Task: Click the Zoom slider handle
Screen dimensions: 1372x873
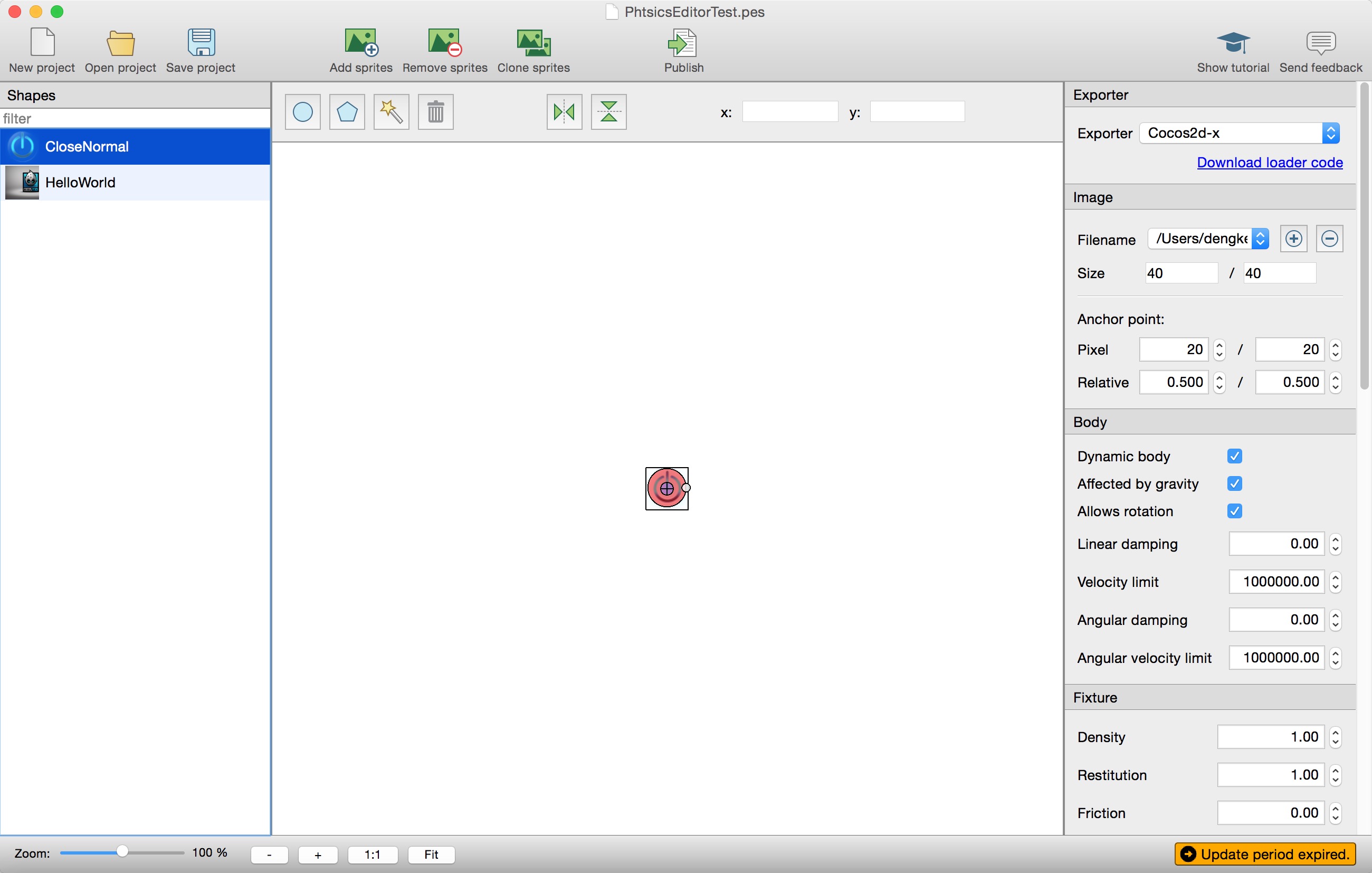Action: pyautogui.click(x=122, y=852)
